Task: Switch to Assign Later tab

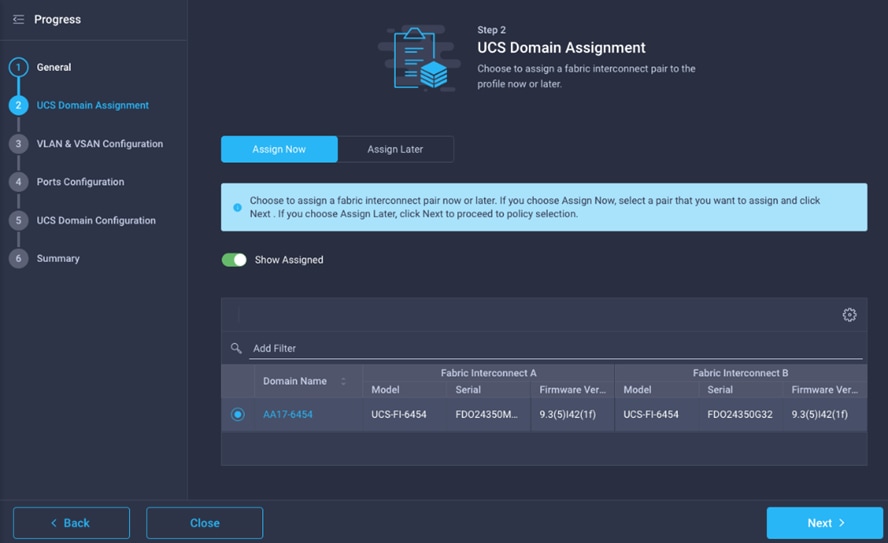Action: click(395, 149)
